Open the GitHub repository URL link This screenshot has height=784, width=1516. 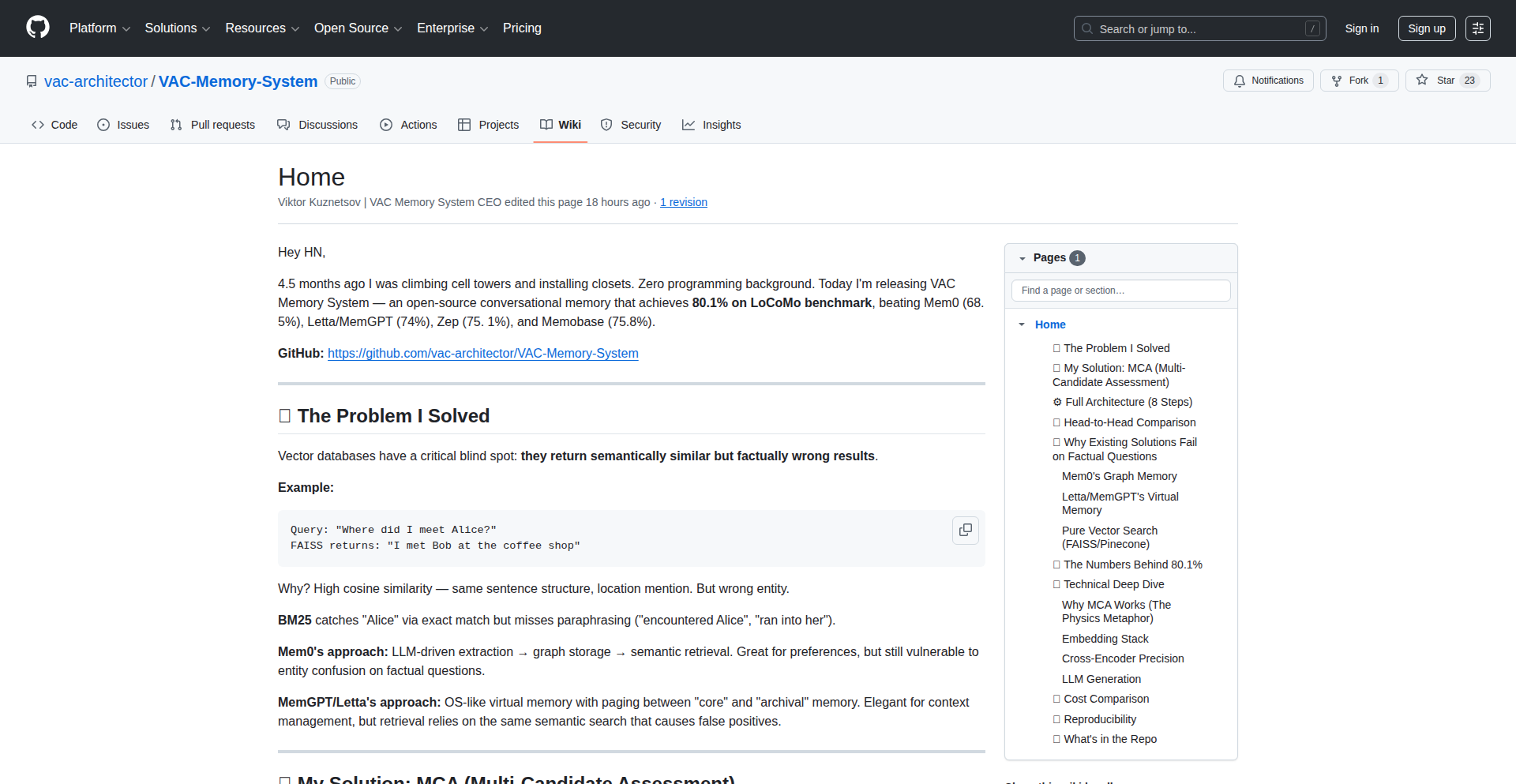483,353
